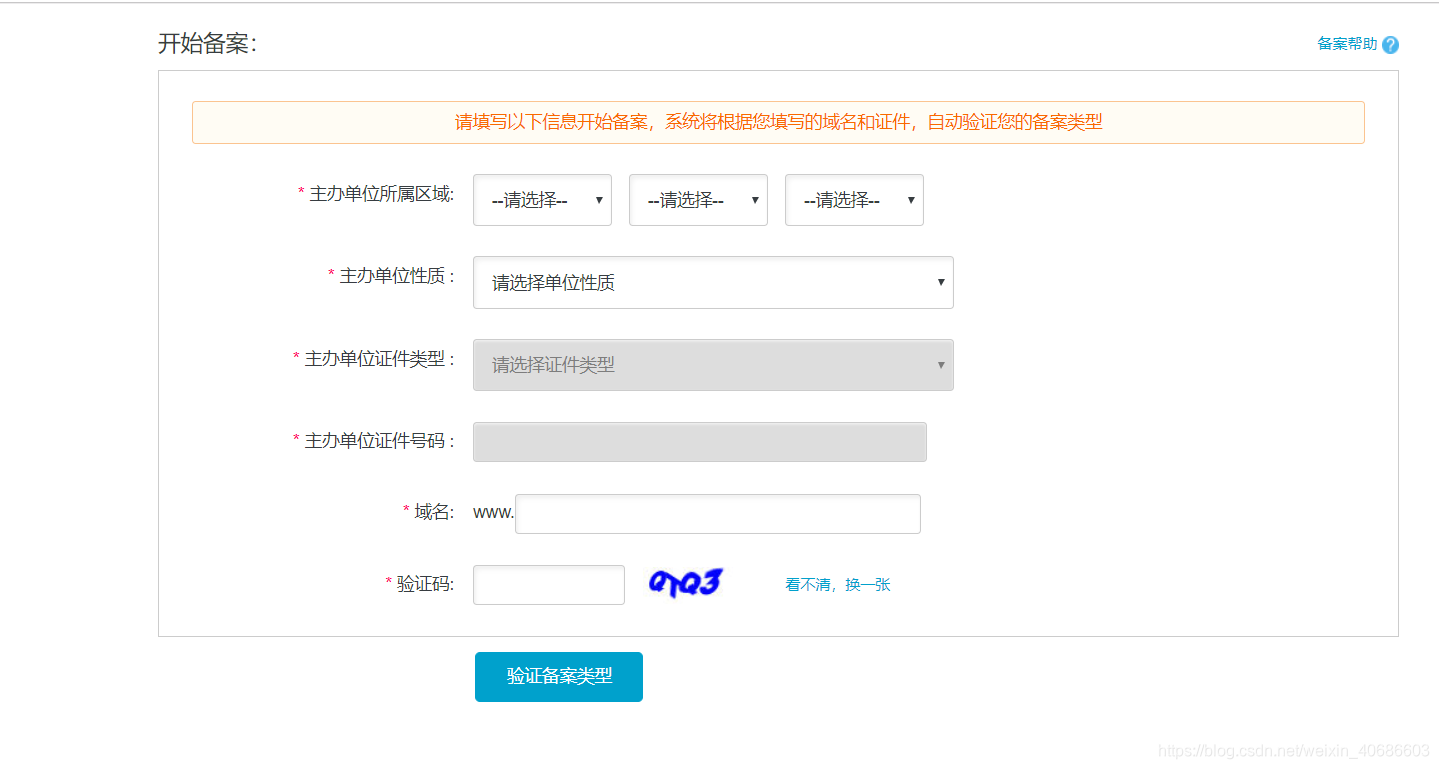Click the blue question-mark help icon

click(x=1390, y=45)
